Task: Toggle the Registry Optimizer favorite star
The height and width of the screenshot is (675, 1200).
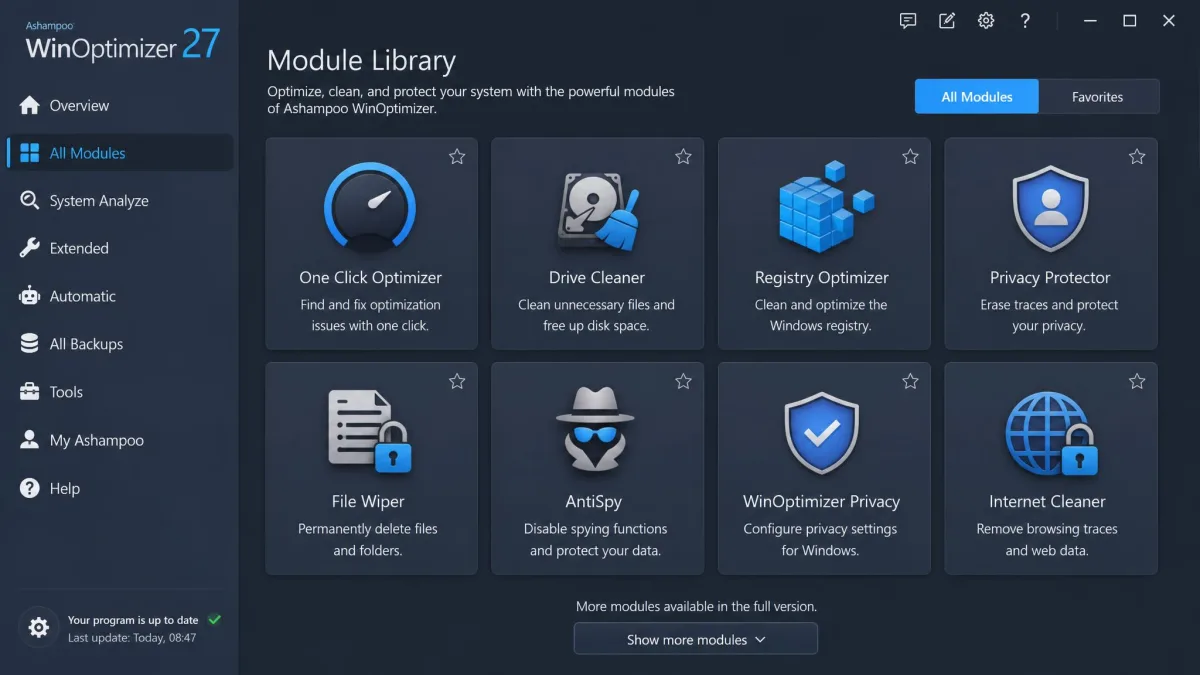Action: point(910,156)
